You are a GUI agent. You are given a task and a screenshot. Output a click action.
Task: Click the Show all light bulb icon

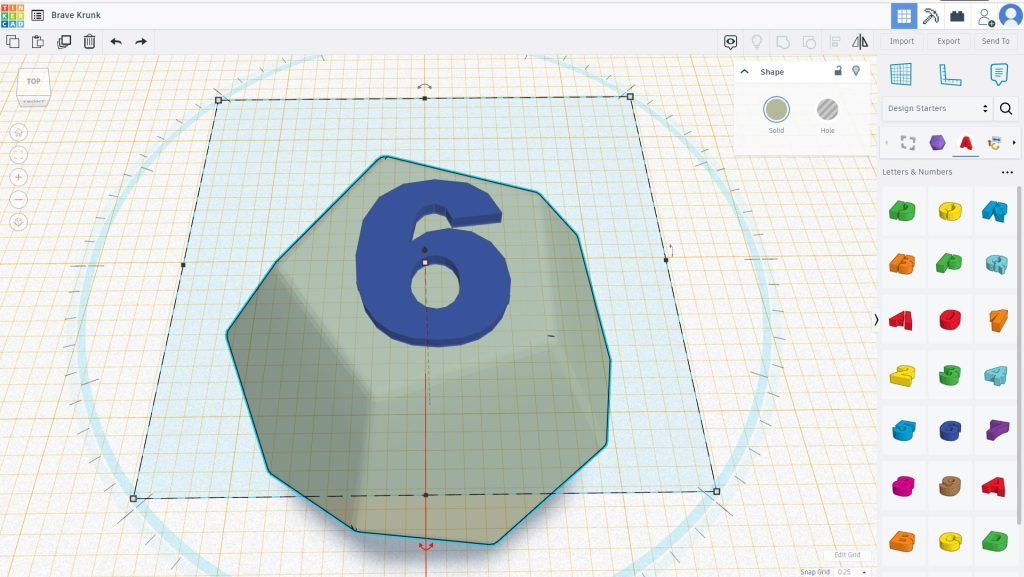click(x=757, y=42)
